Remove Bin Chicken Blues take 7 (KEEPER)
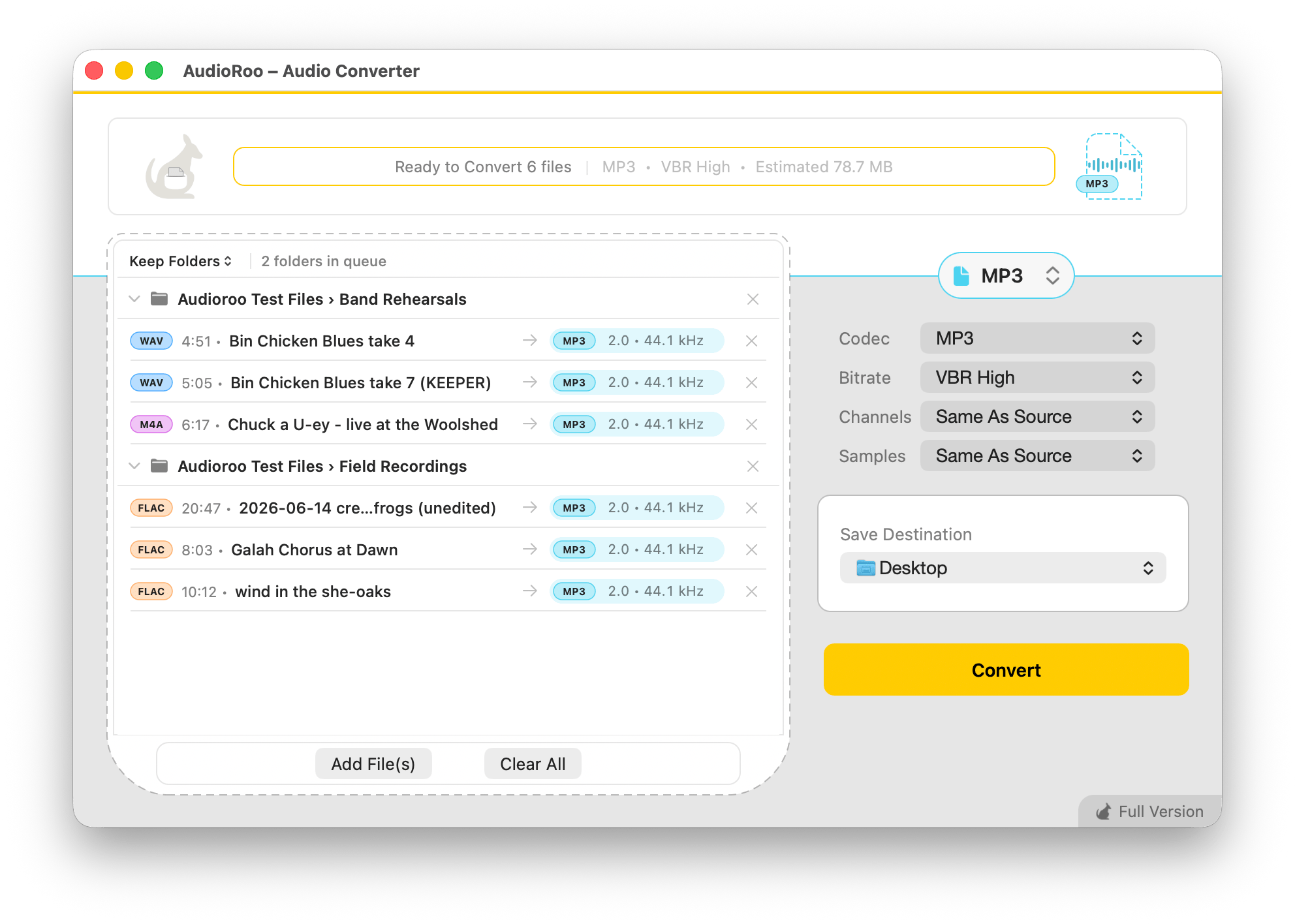 click(x=751, y=382)
